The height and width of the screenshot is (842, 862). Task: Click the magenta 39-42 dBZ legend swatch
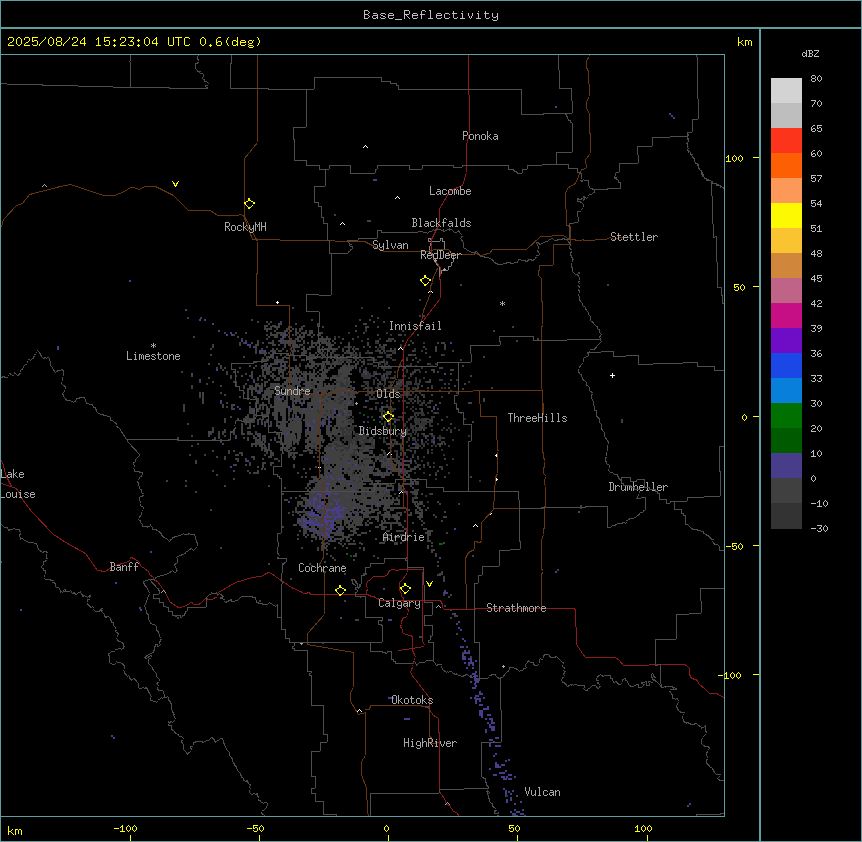786,316
